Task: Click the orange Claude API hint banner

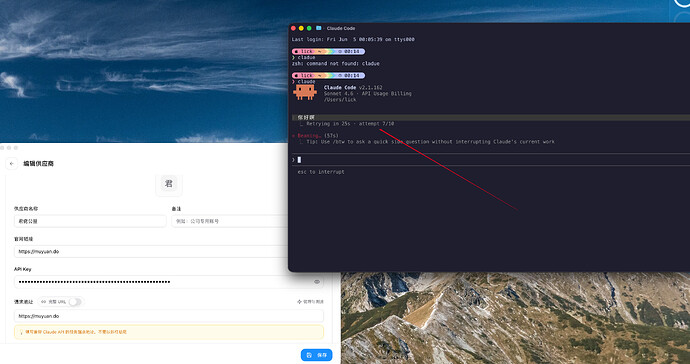Action: click(169, 332)
